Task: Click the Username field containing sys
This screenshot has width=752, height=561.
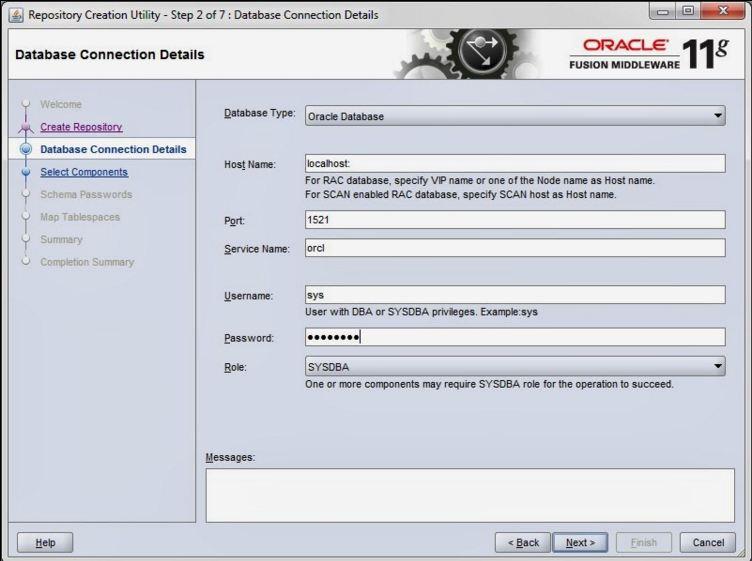Action: 515,294
